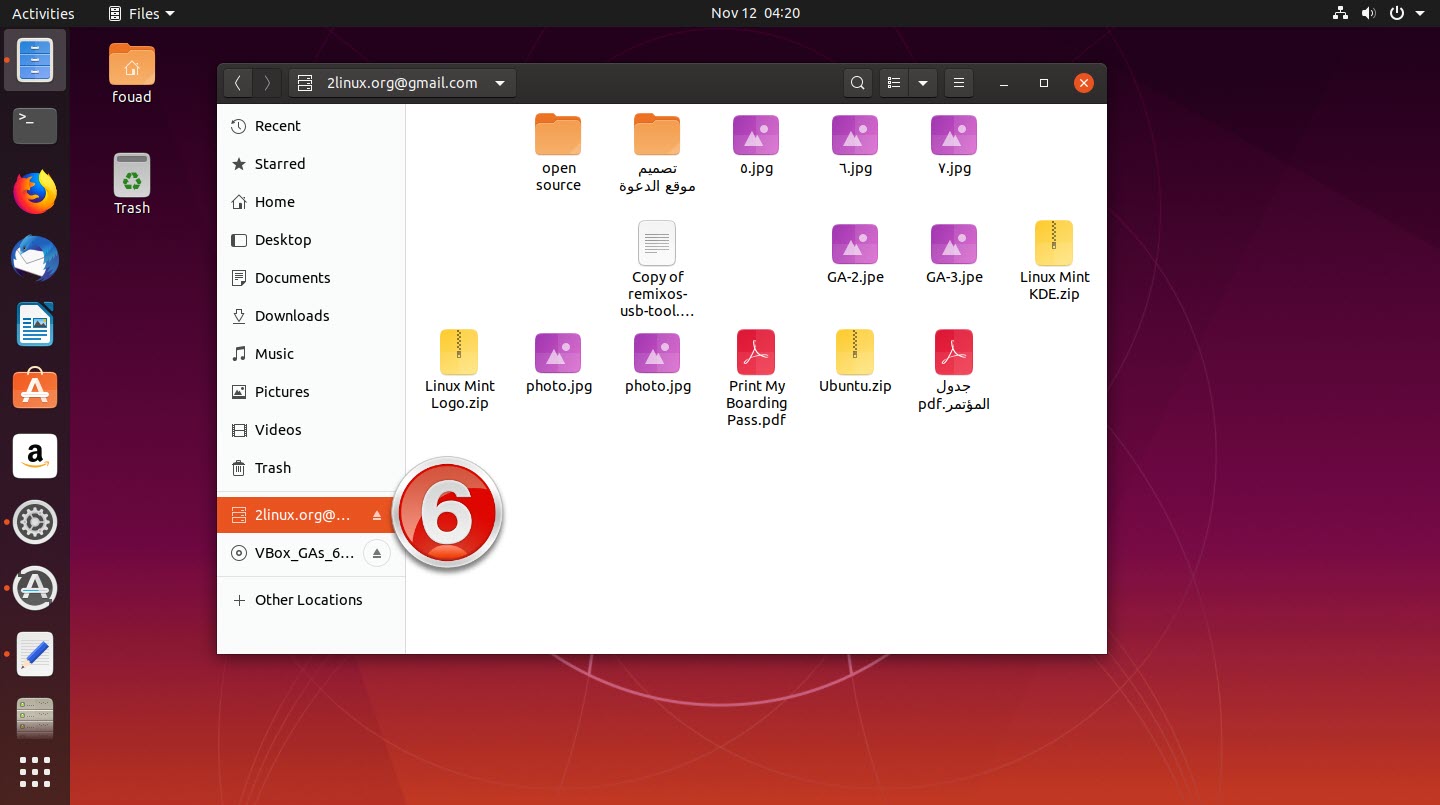Switch to list view in Files
1440x805 pixels.
895,83
